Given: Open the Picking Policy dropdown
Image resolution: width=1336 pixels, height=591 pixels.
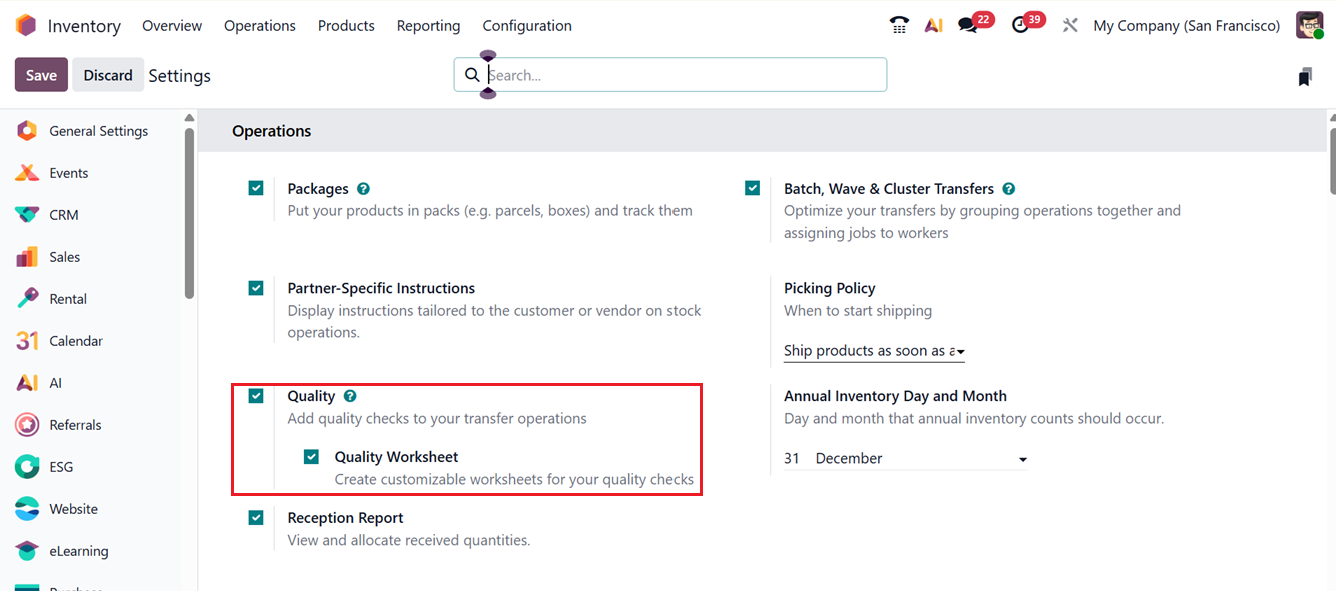Looking at the screenshot, I should (874, 351).
